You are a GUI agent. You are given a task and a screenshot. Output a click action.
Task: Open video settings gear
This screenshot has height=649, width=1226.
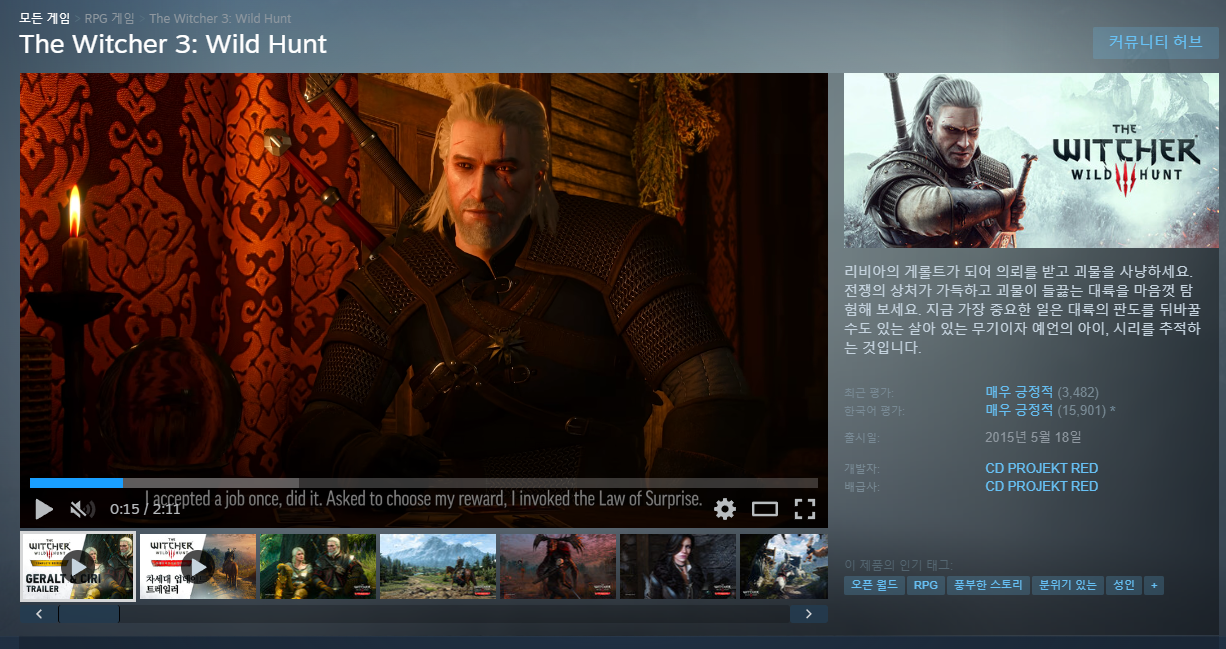(x=725, y=509)
